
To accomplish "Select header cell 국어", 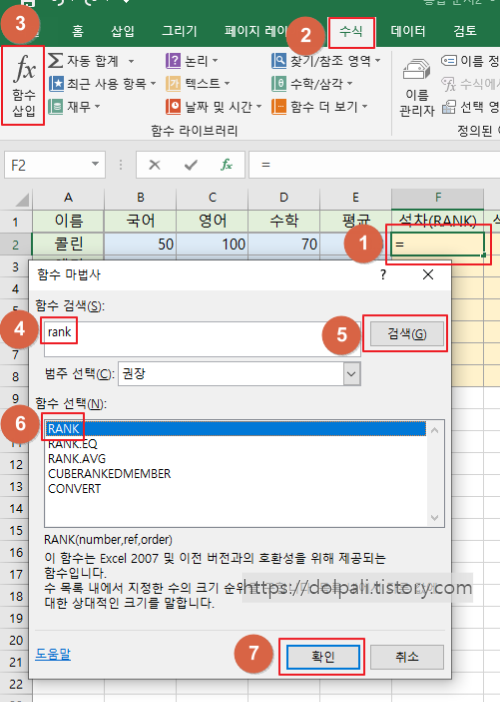I will click(140, 221).
